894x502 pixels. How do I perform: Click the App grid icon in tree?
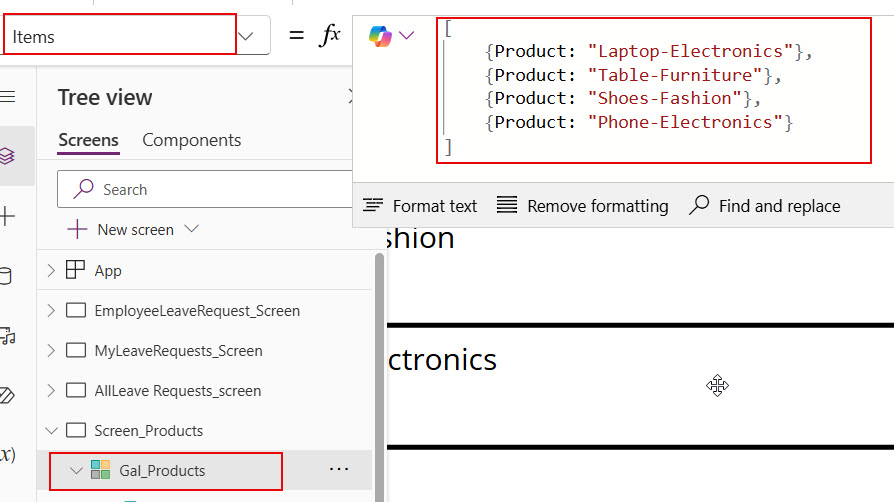tap(75, 269)
